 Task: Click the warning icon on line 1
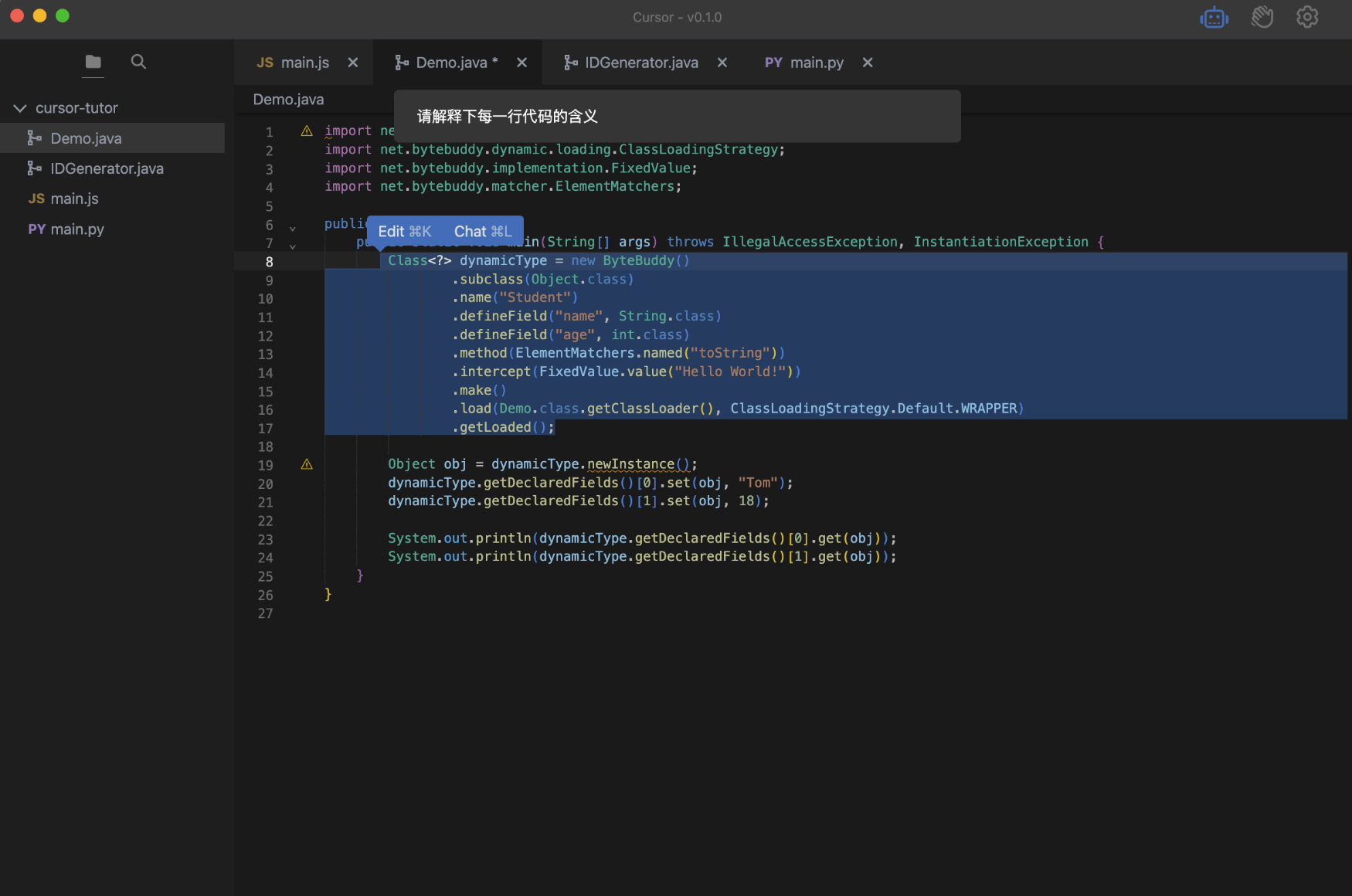tap(307, 131)
